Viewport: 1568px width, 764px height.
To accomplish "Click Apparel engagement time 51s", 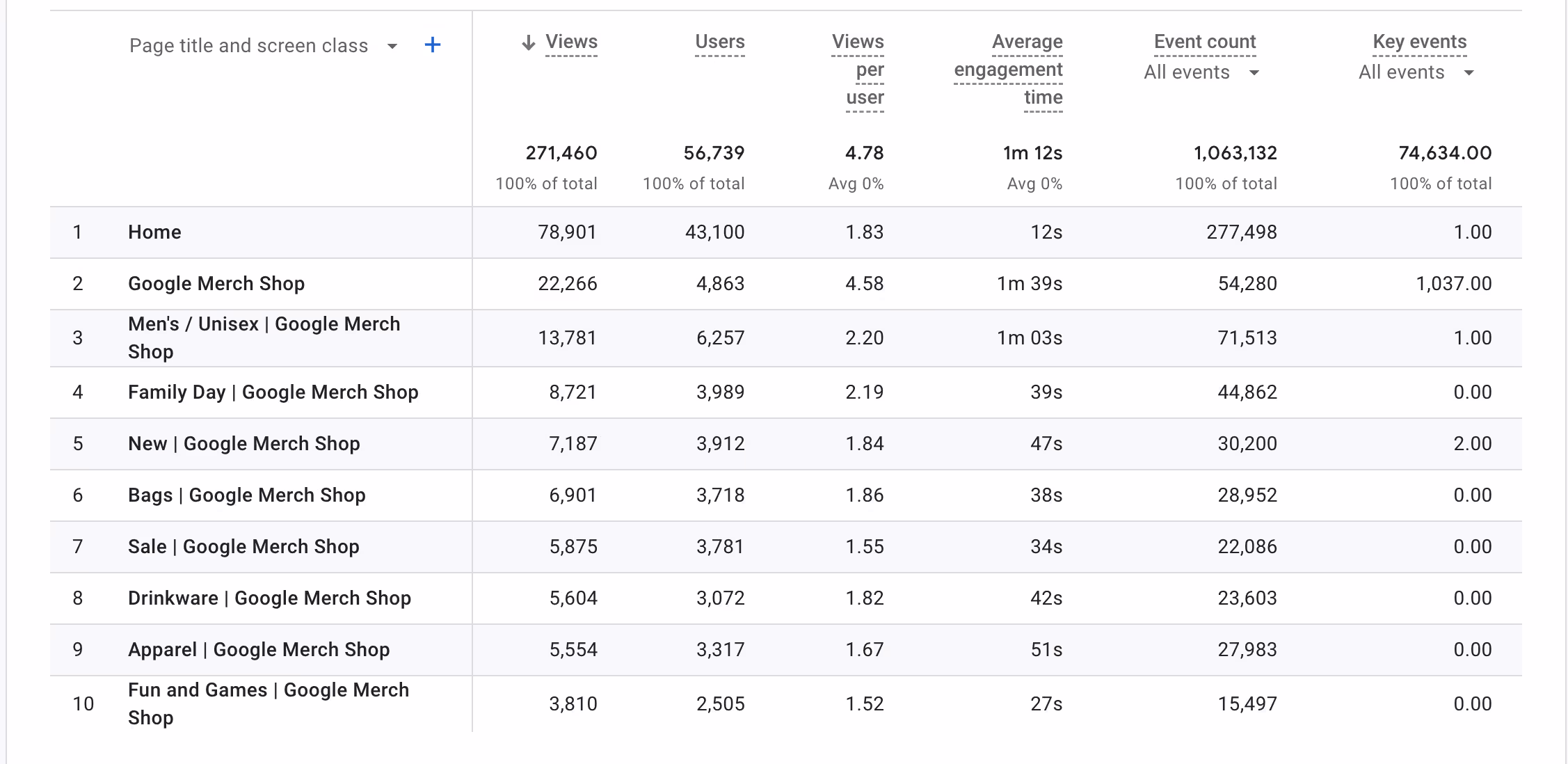I will 1046,650.
